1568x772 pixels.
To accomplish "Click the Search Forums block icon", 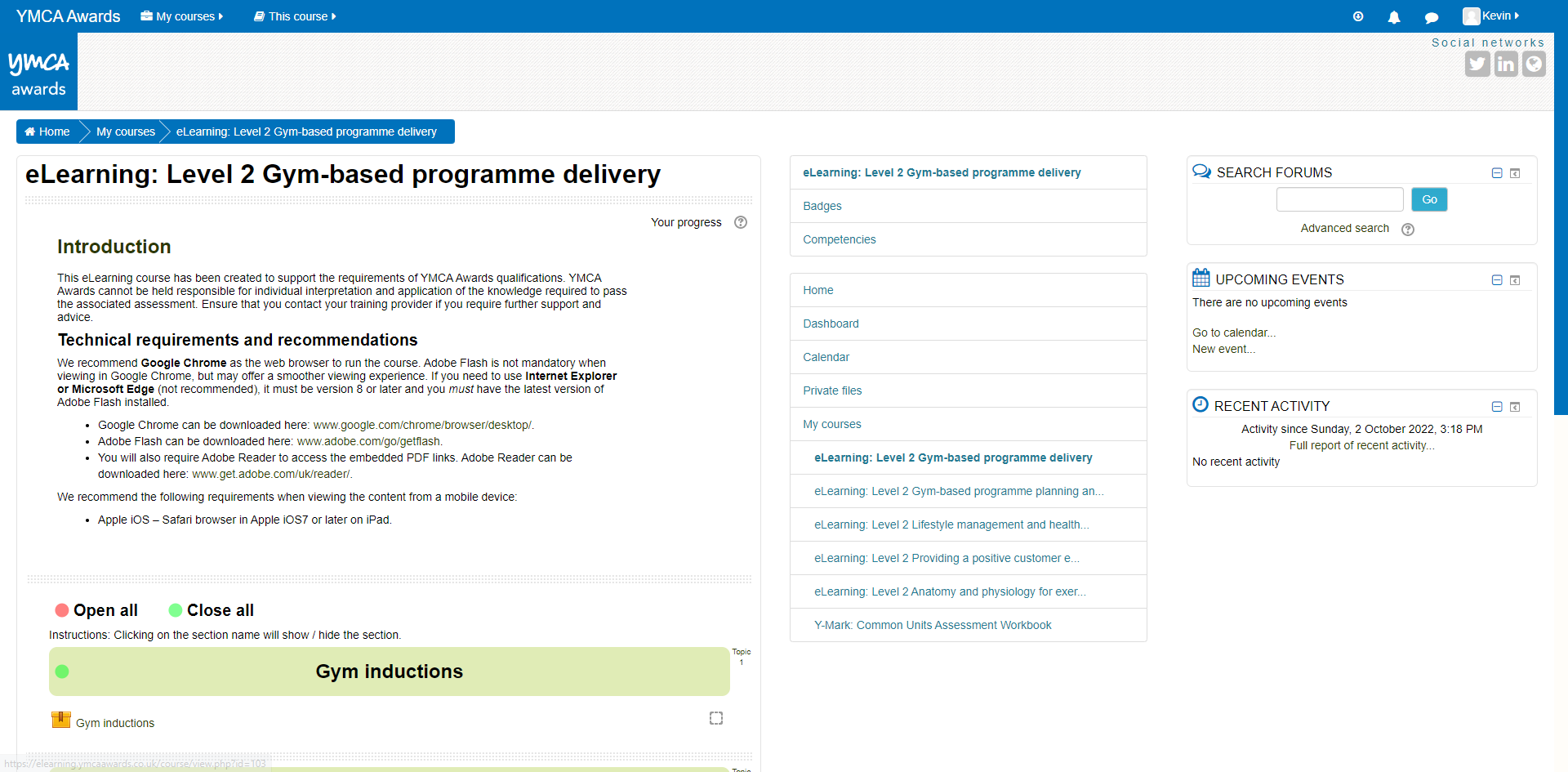I will pyautogui.click(x=1201, y=172).
